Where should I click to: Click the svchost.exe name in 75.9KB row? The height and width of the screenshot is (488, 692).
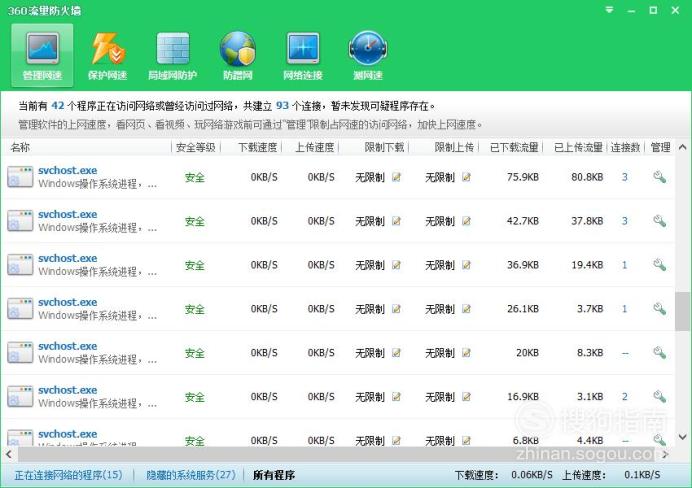[68, 170]
